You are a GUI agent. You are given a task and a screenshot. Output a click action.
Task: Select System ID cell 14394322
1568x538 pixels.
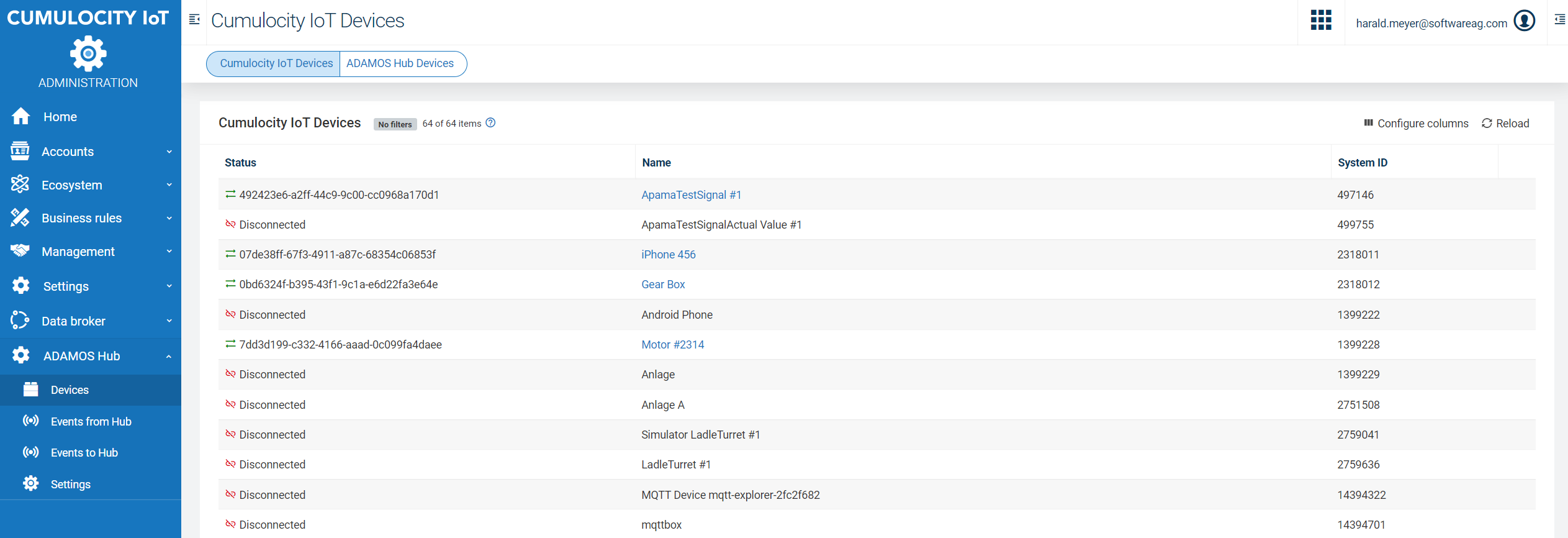click(x=1361, y=495)
